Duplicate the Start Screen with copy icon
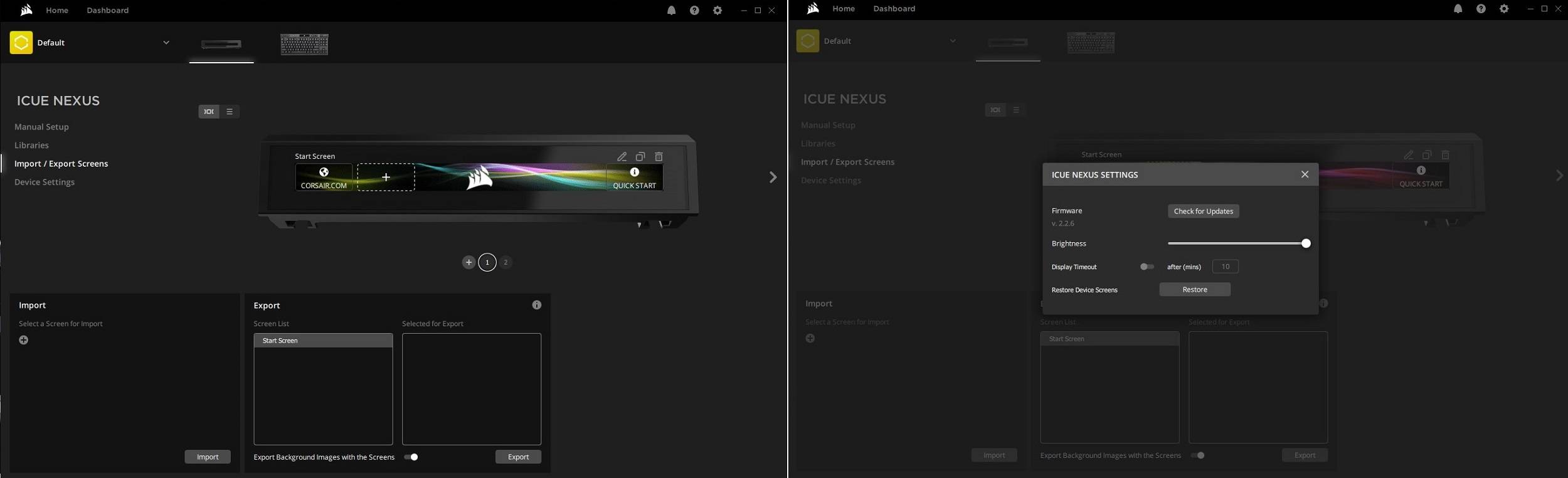The image size is (1568, 478). 640,157
